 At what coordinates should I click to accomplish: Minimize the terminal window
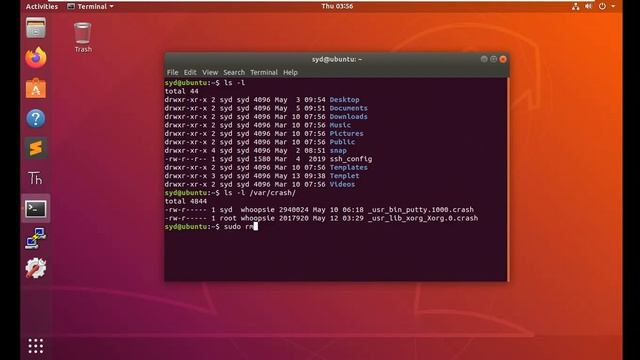(x=484, y=59)
